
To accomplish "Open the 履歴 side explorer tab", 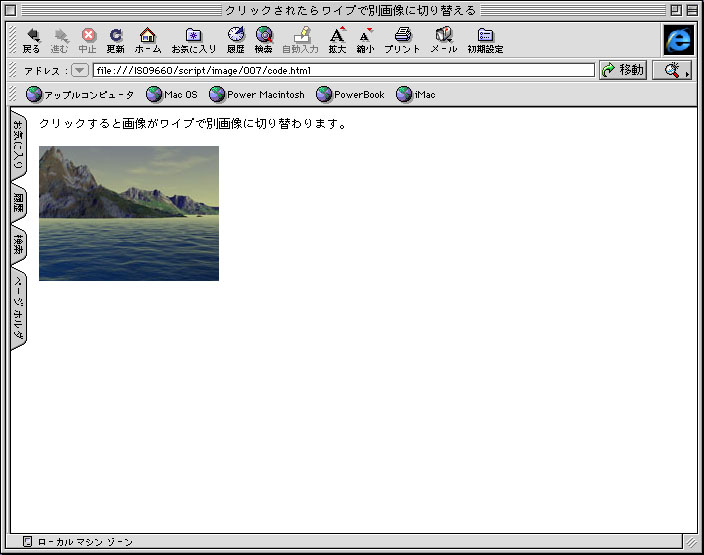I will (x=18, y=202).
